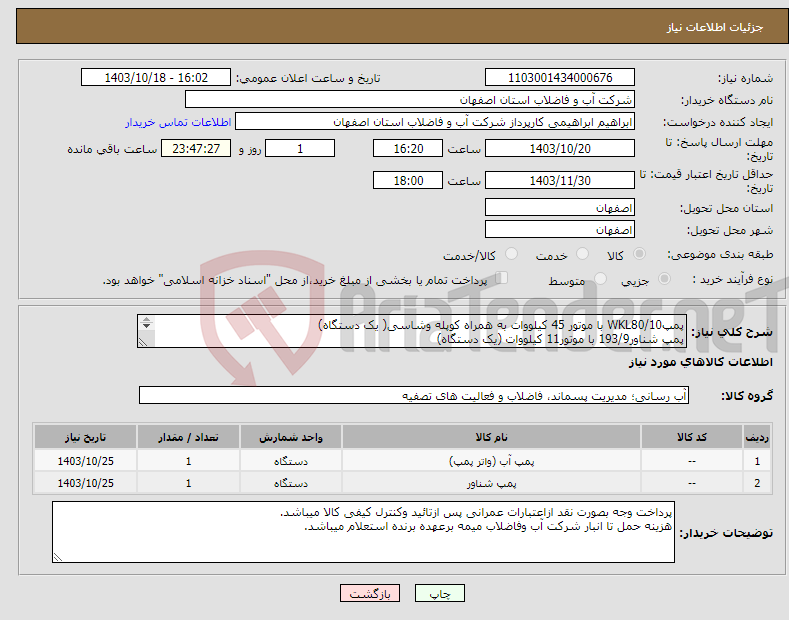Click پمپ آب (واتر پمپ) item cell
789x620 pixels.
pyautogui.click(x=491, y=461)
